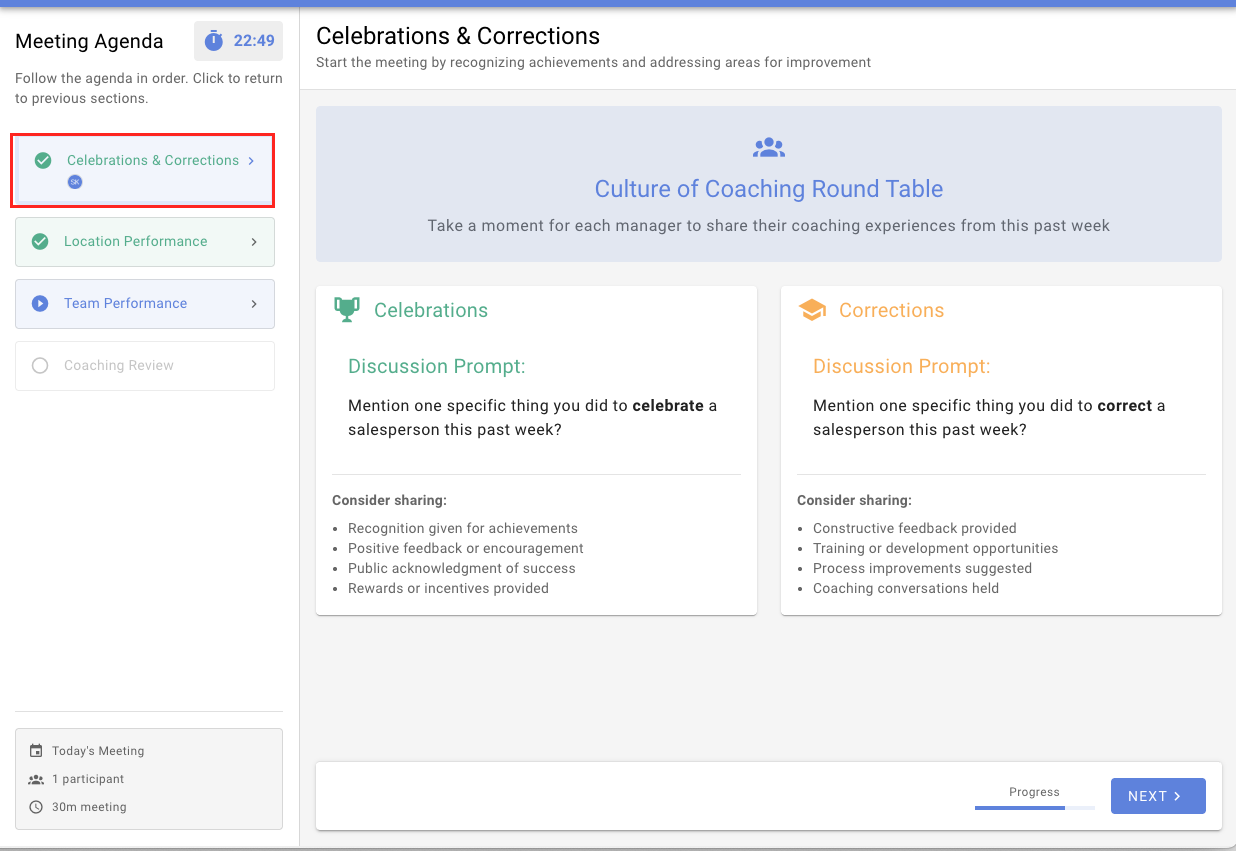1236x851 pixels.
Task: Click the calendar icon beside Today's Meeting
Action: (36, 751)
